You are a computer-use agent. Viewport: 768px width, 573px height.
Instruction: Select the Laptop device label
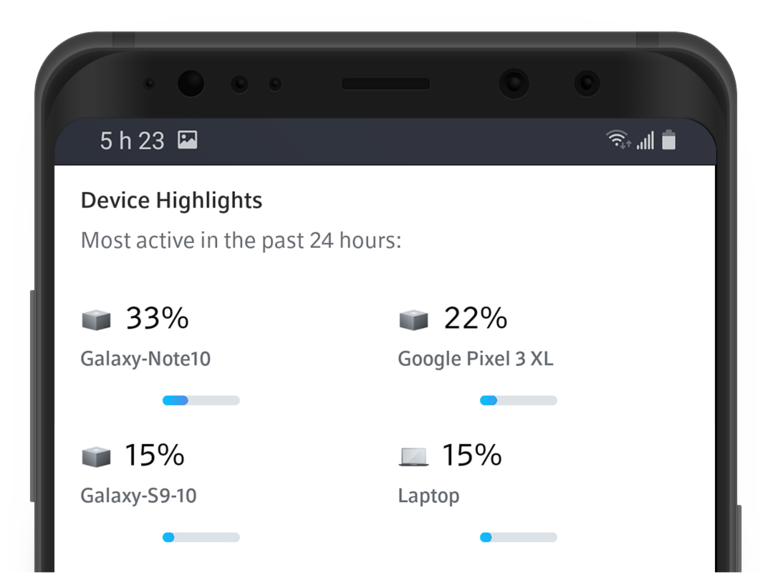[428, 496]
